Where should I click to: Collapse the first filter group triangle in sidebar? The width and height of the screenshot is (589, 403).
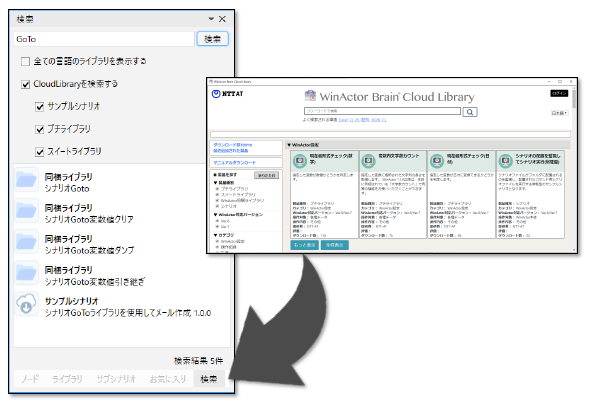coord(215,183)
